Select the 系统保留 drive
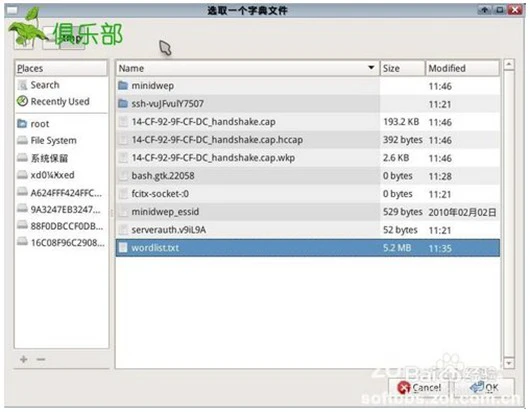The height and width of the screenshot is (412, 530). tap(42, 158)
